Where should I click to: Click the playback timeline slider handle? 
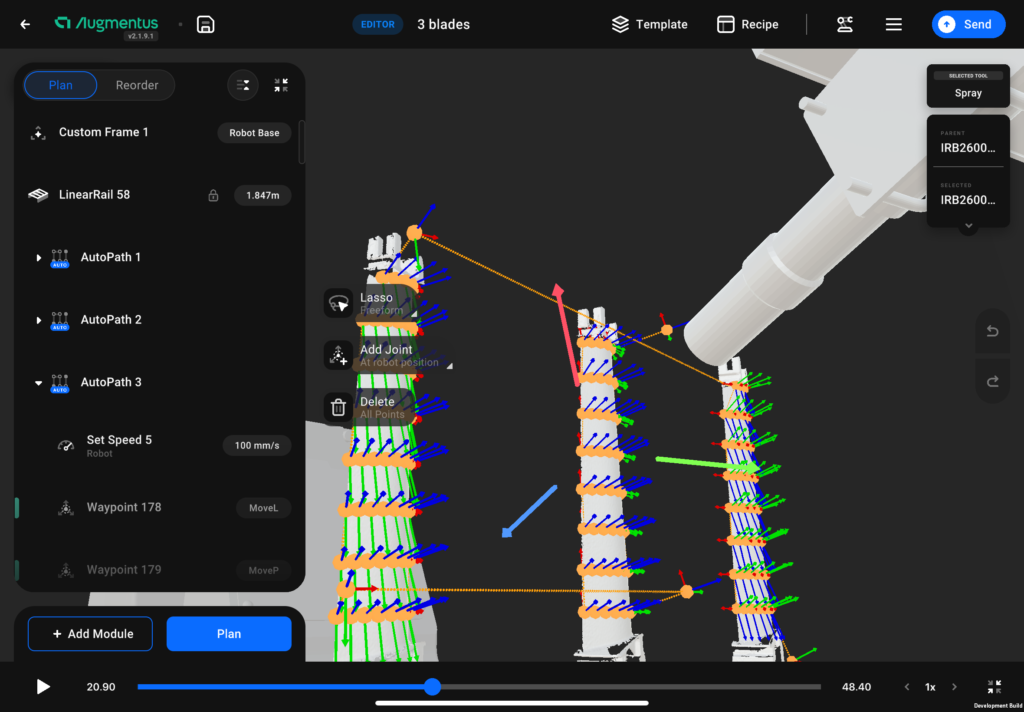coord(432,687)
